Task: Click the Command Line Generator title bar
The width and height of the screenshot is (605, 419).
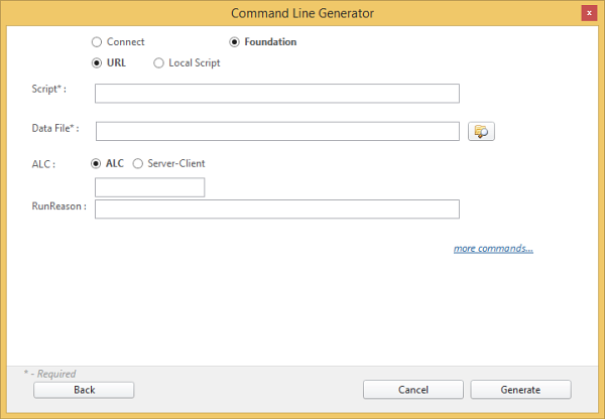Action: [x=301, y=12]
